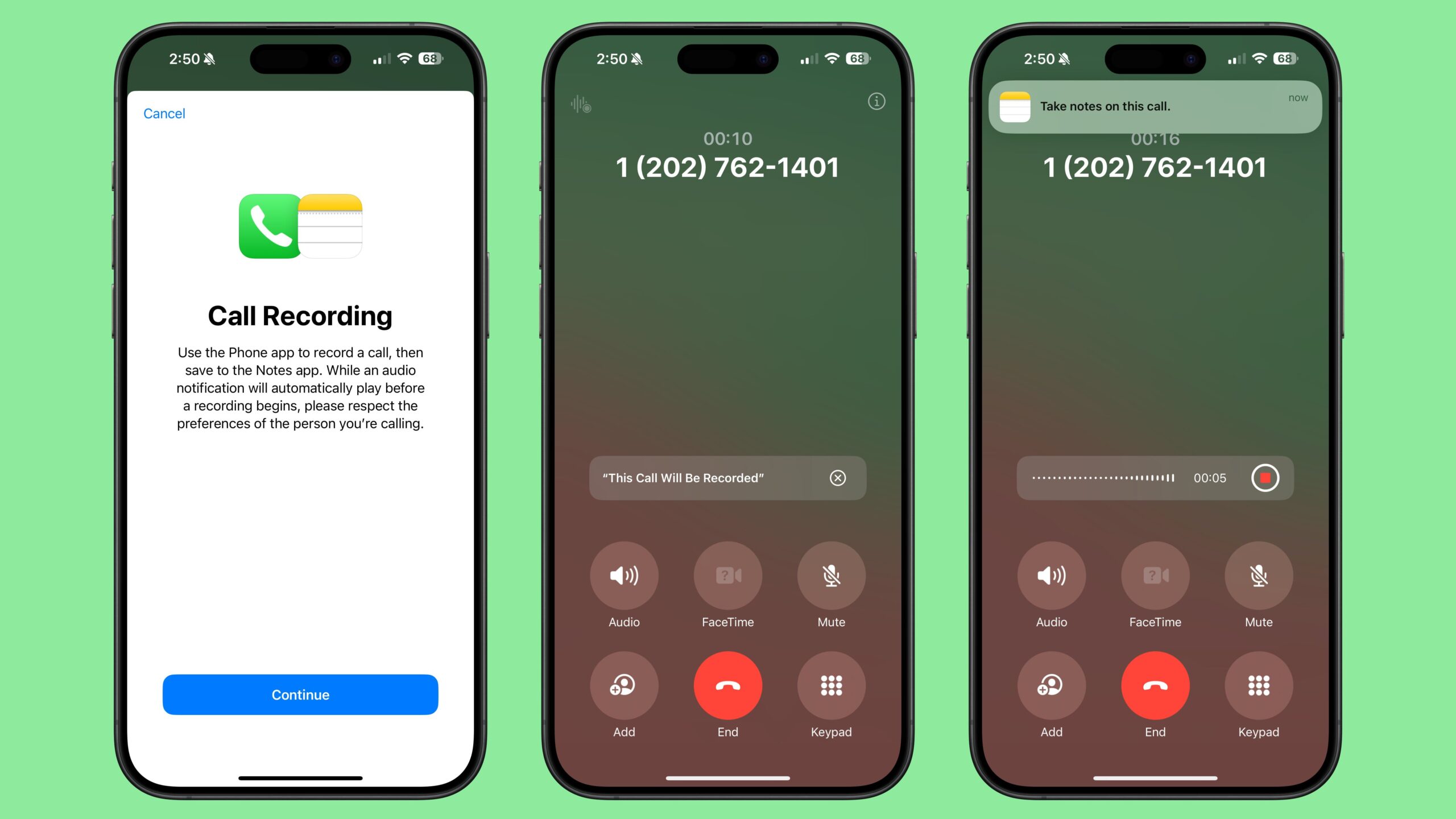Tap the Notes app notification banner

tap(1154, 105)
